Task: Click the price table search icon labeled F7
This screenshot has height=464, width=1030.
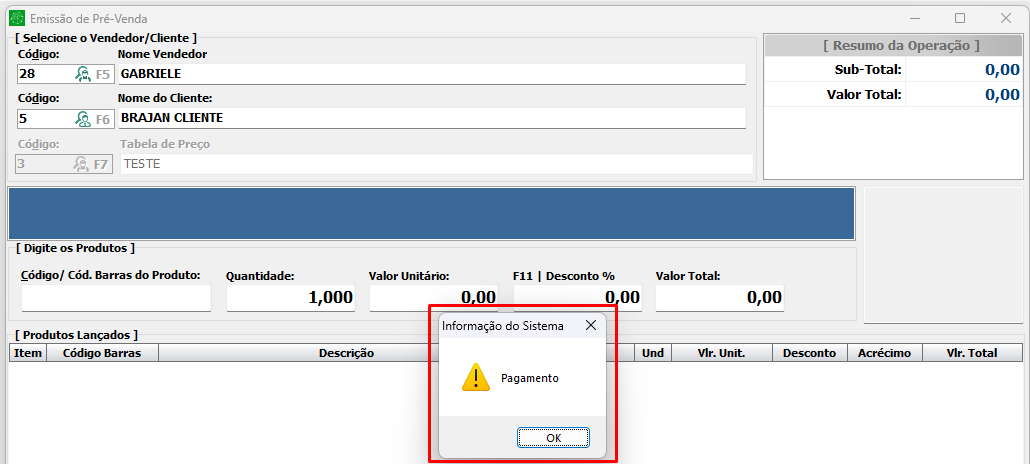Action: (92, 164)
